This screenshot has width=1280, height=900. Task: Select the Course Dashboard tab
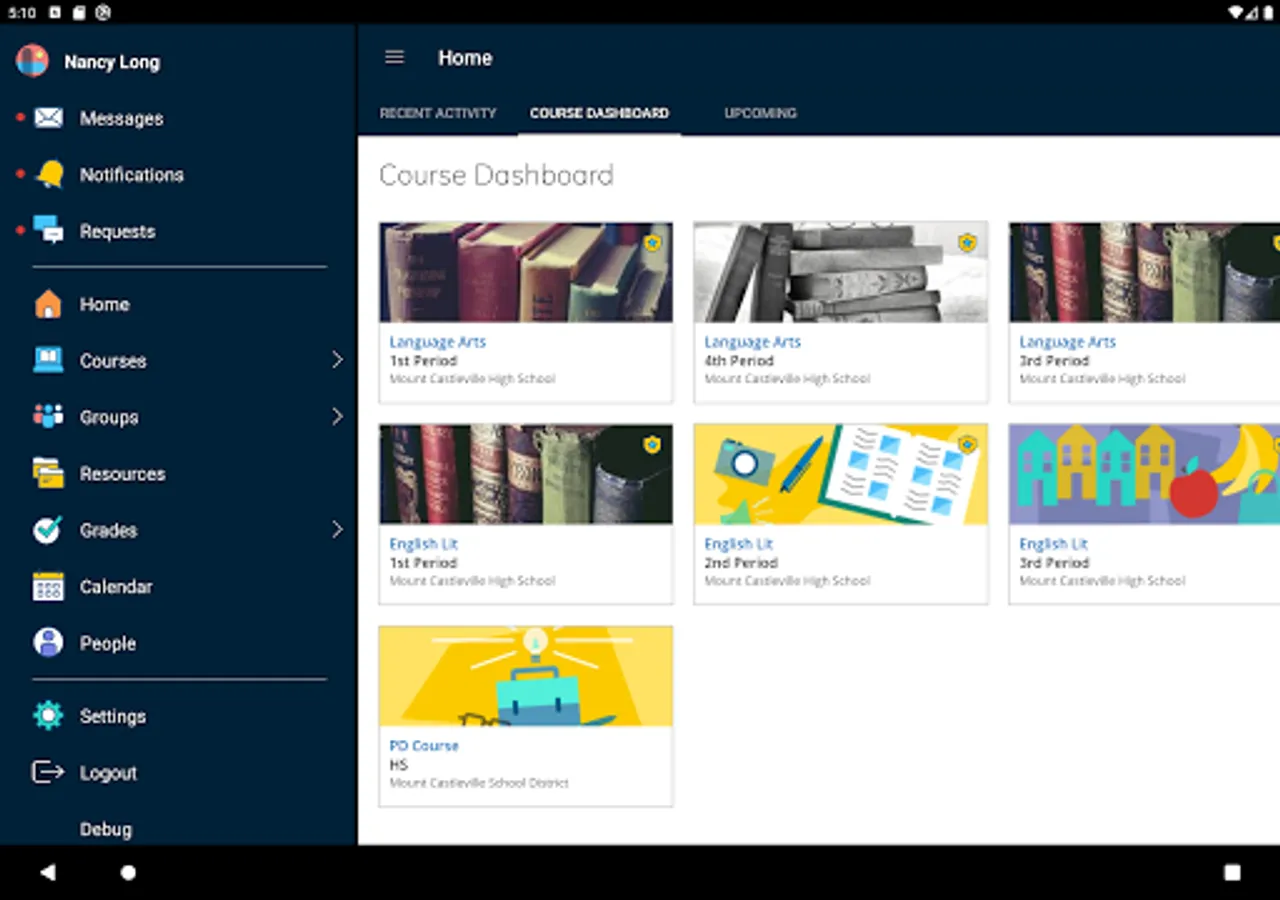pos(599,113)
